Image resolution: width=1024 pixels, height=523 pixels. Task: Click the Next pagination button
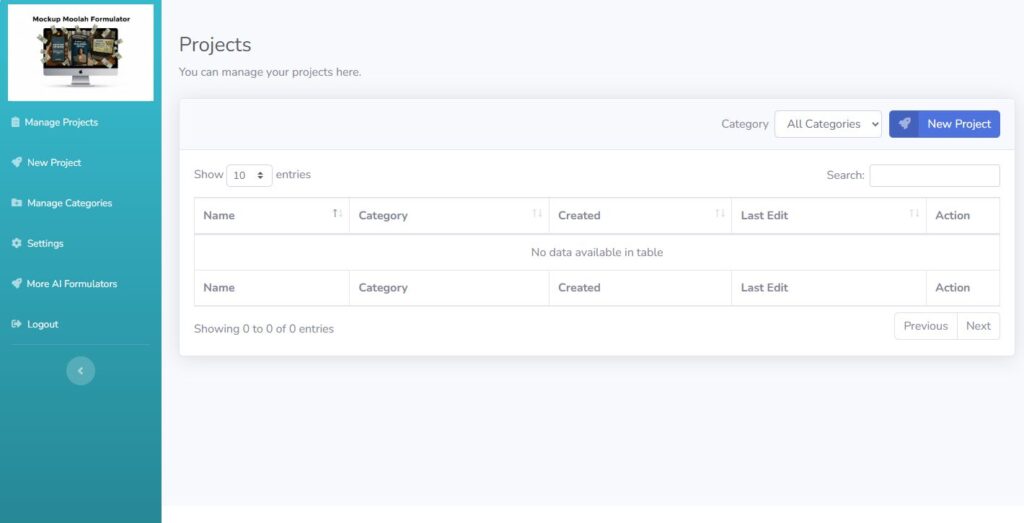(x=978, y=326)
